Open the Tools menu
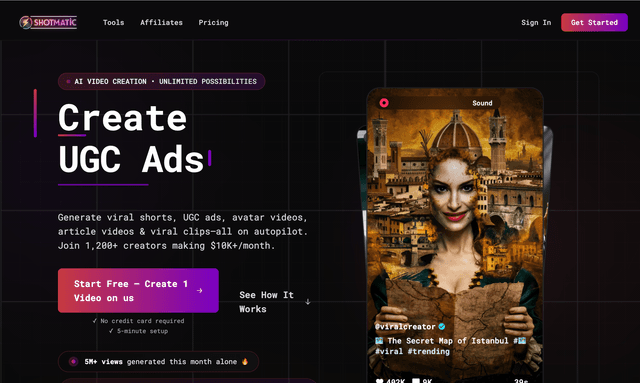 click(113, 22)
